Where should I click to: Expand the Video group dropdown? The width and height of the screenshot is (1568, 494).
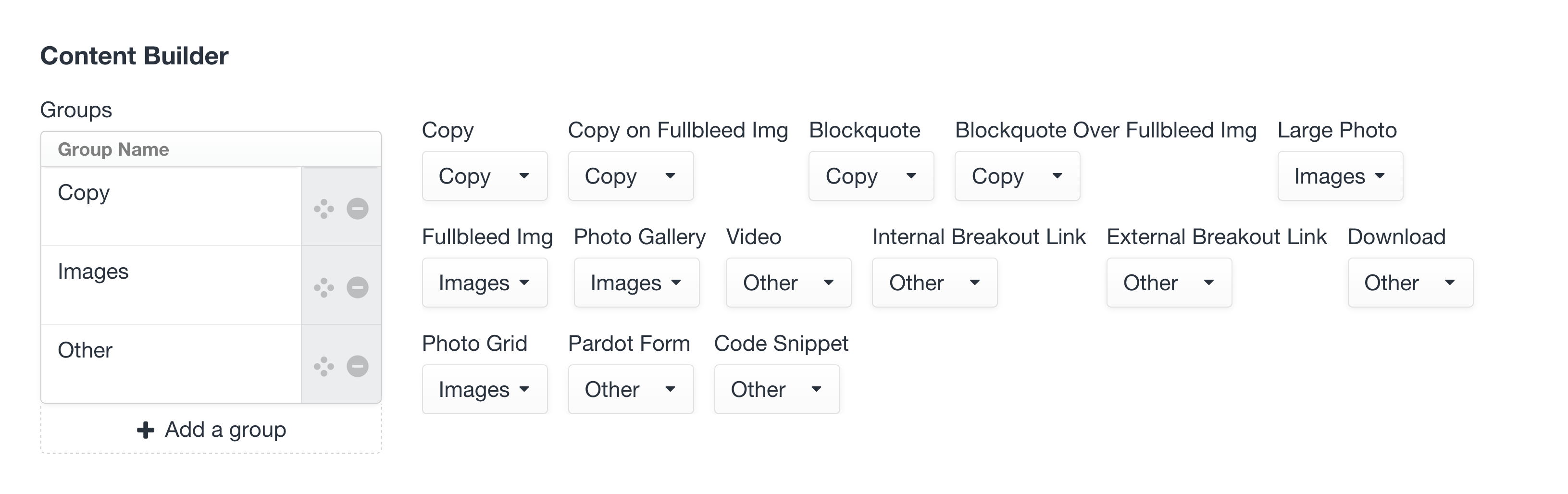(x=788, y=282)
